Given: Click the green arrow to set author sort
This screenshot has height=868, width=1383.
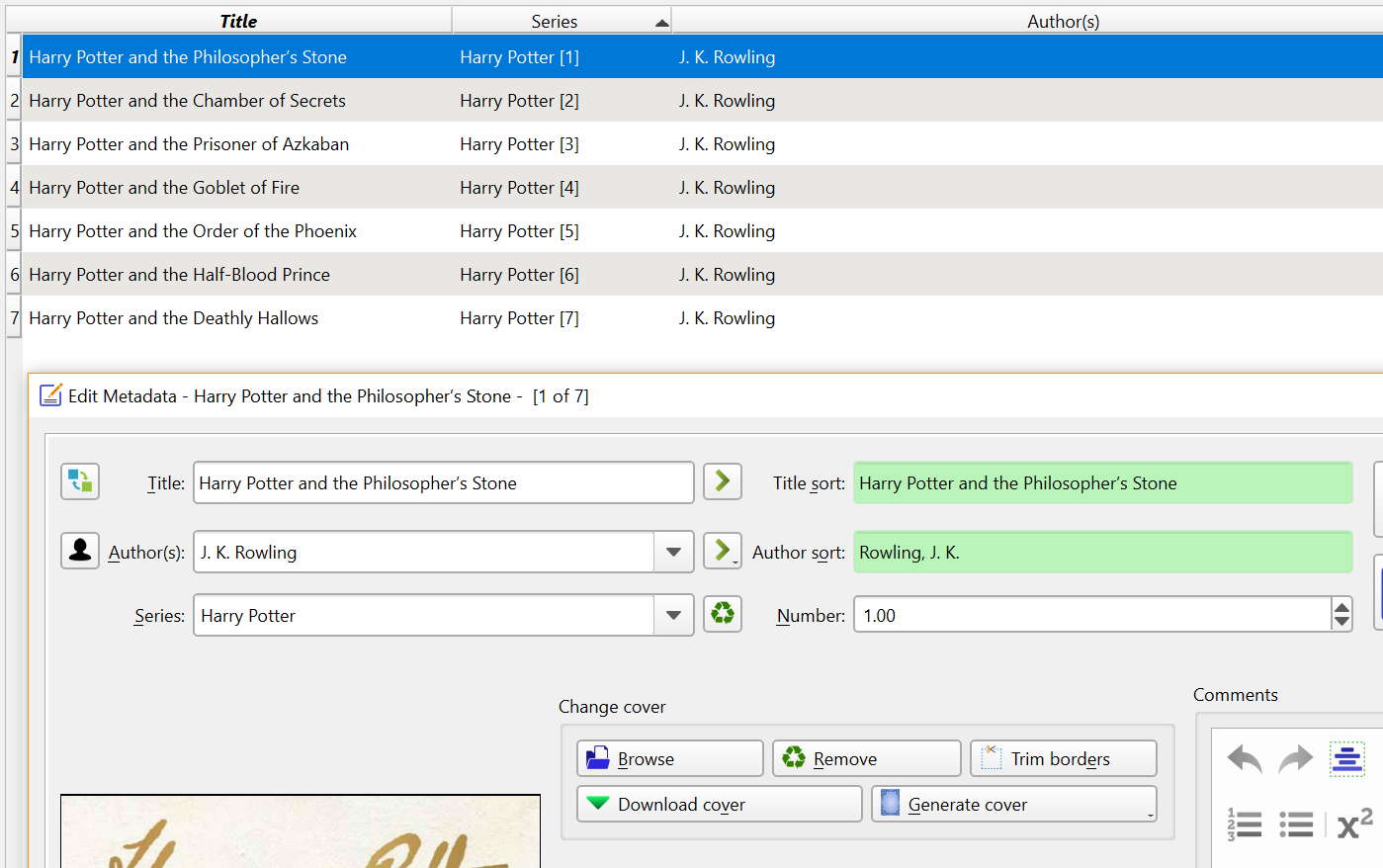Looking at the screenshot, I should tap(723, 551).
